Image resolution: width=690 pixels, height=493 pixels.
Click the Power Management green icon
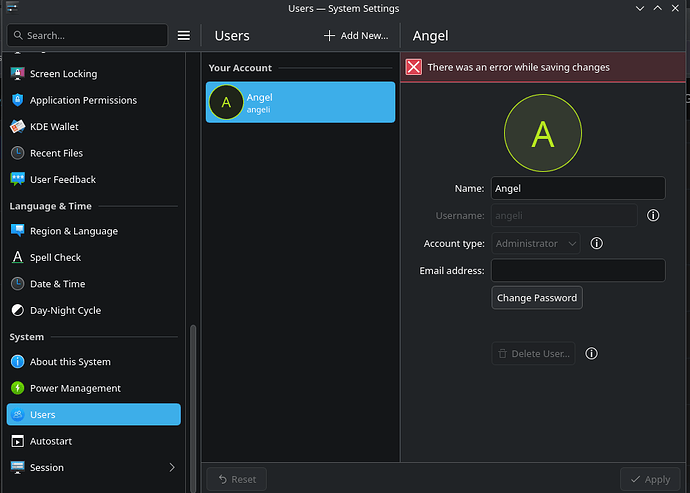[17, 388]
